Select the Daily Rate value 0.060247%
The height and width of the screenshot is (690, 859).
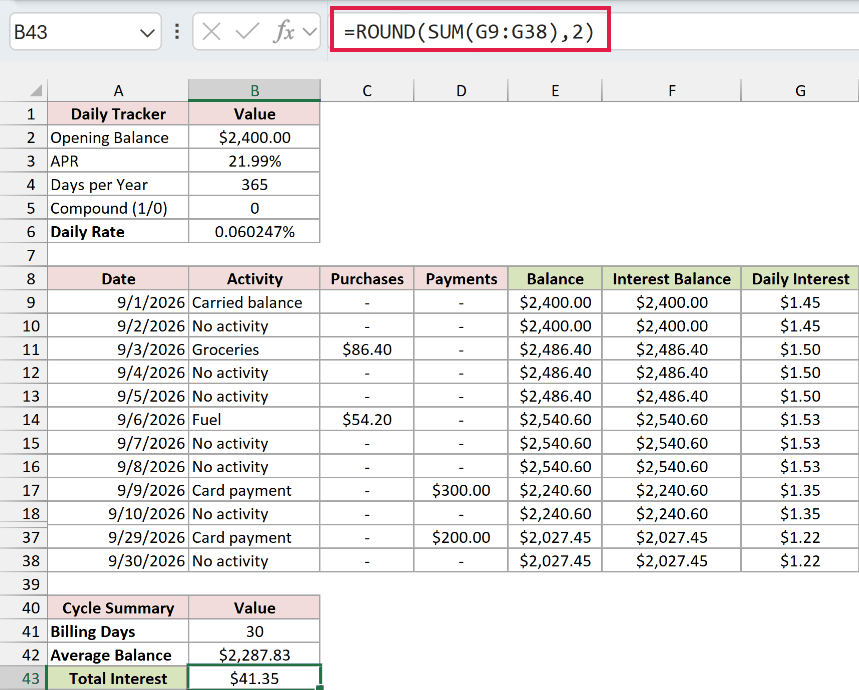(x=254, y=232)
